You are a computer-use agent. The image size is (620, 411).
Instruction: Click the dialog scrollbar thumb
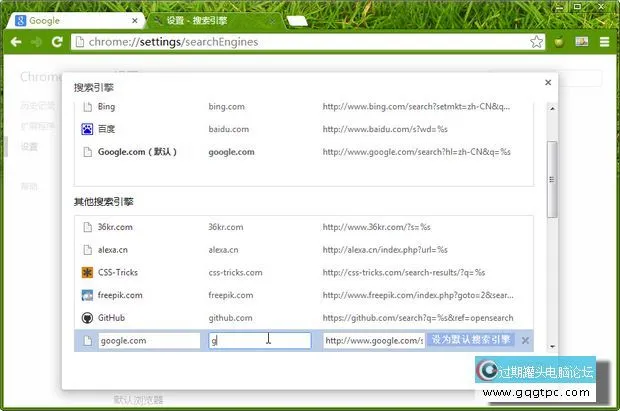click(x=552, y=179)
